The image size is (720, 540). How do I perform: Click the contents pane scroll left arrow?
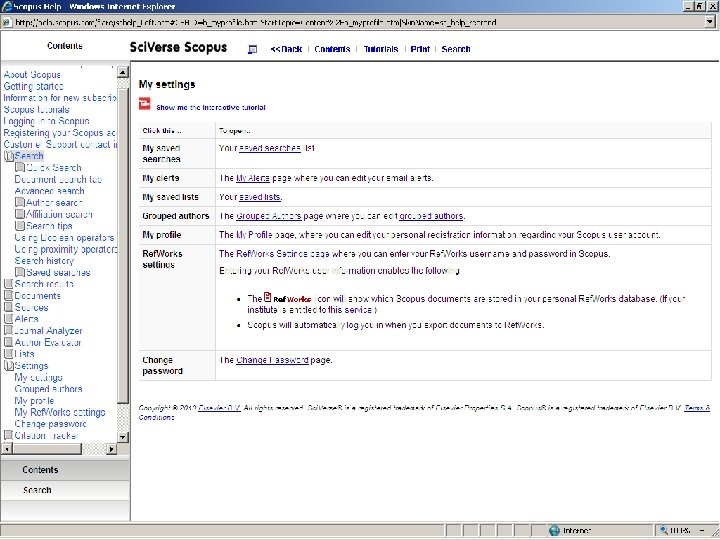tap(6, 449)
